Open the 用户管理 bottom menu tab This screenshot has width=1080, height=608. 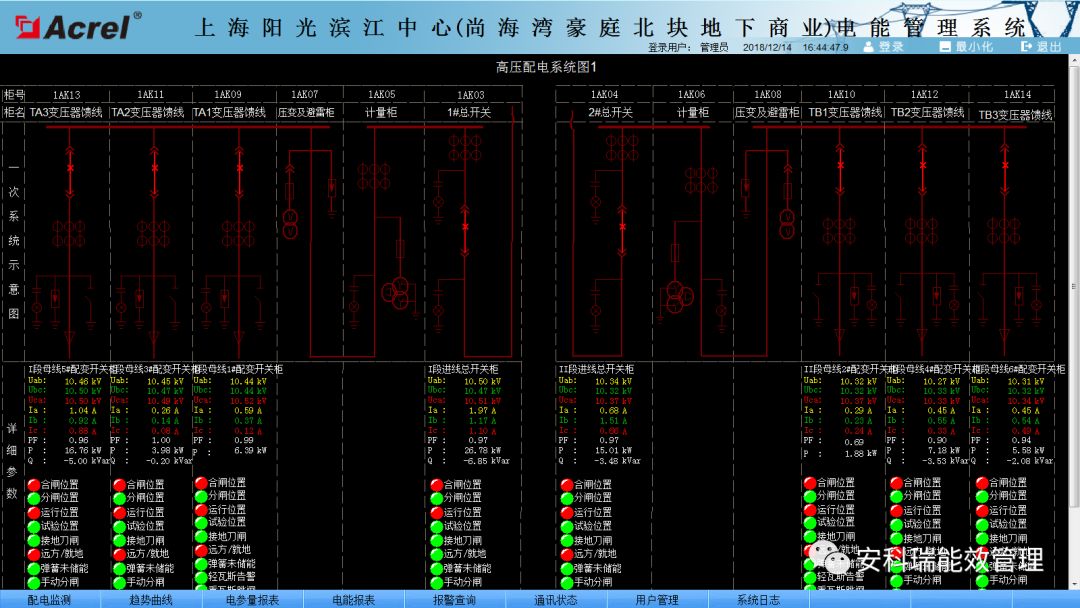click(657, 600)
